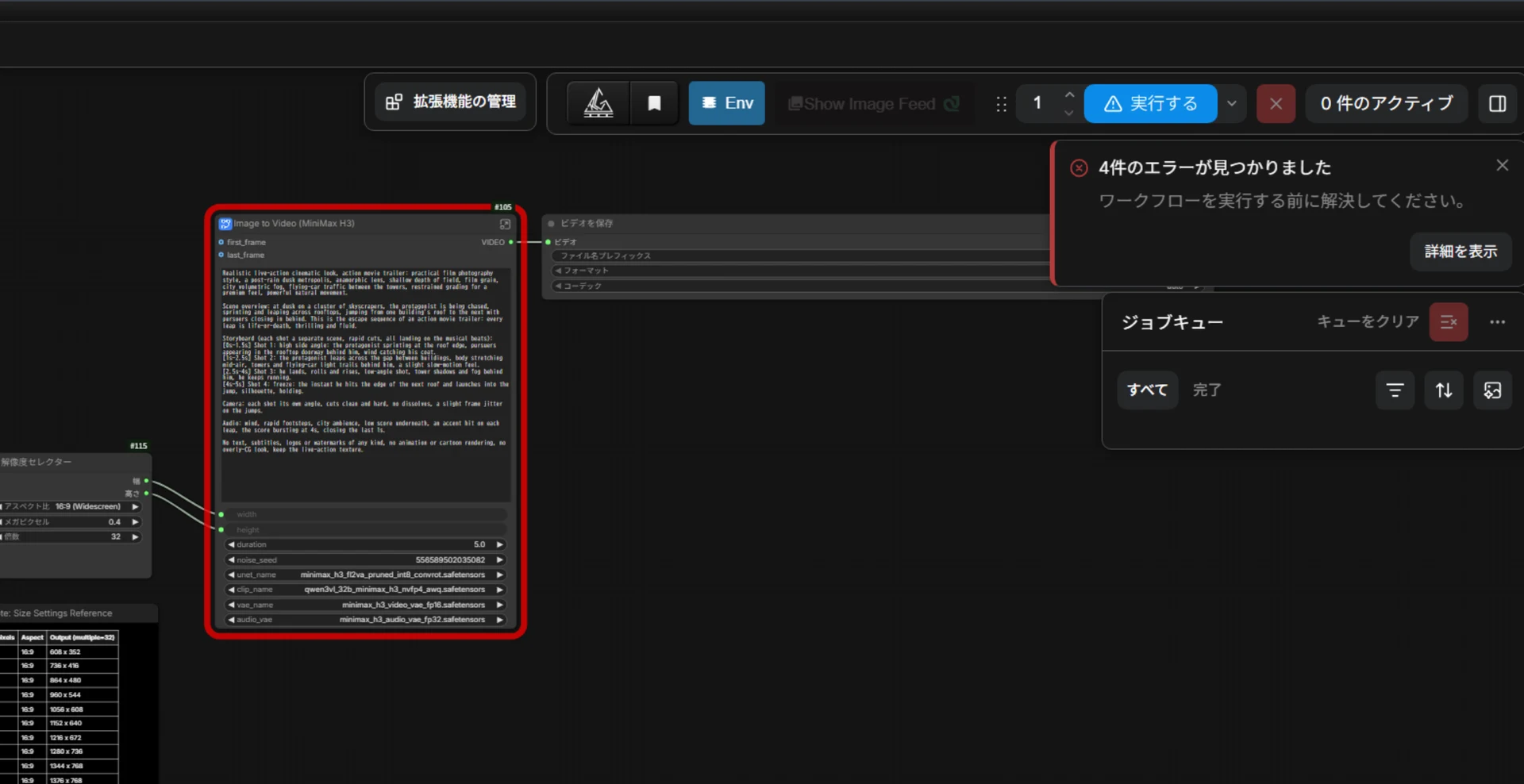Click the height input socket dot
Image resolution: width=1524 pixels, height=784 pixels.
221,529
